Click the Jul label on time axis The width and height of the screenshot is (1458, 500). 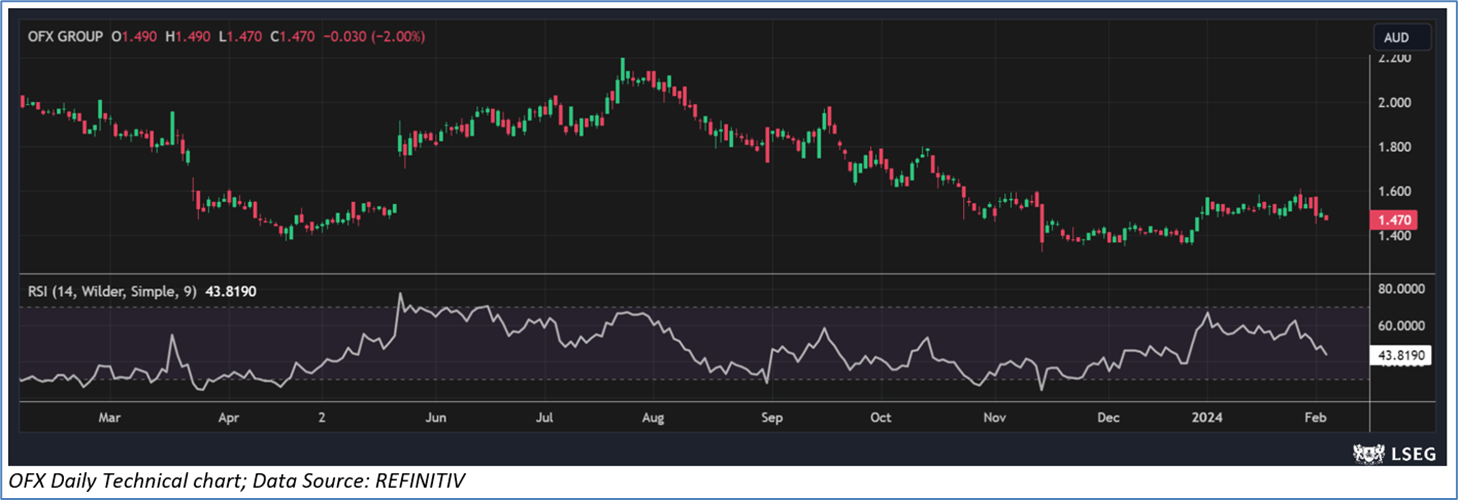point(545,416)
